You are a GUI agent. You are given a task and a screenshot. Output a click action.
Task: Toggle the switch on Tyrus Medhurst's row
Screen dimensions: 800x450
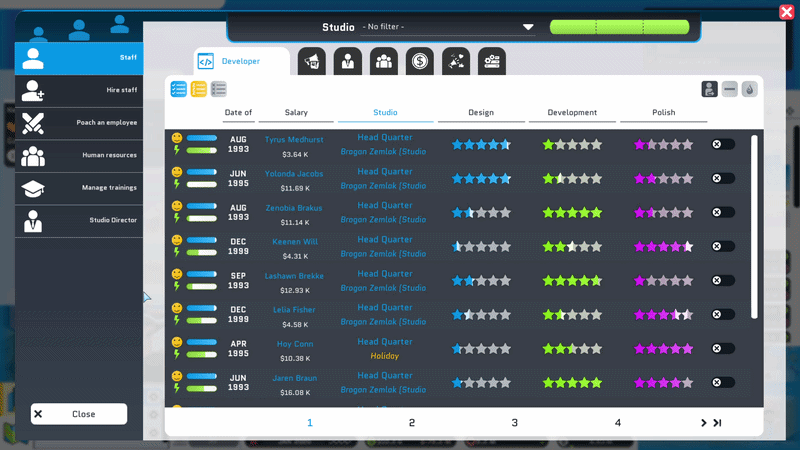coord(723,144)
